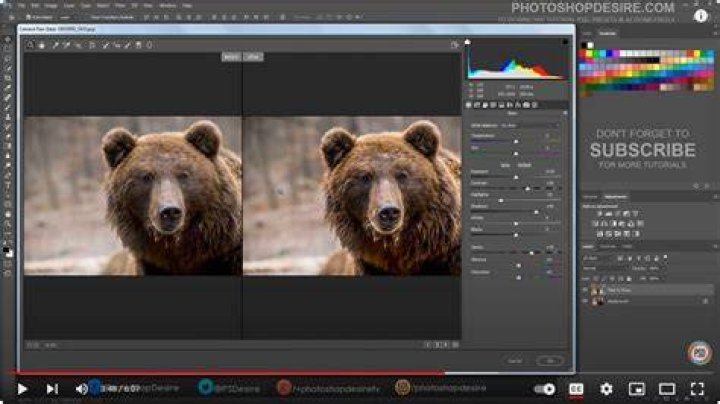Click the histogram display
The image size is (720, 404).
click(517, 62)
